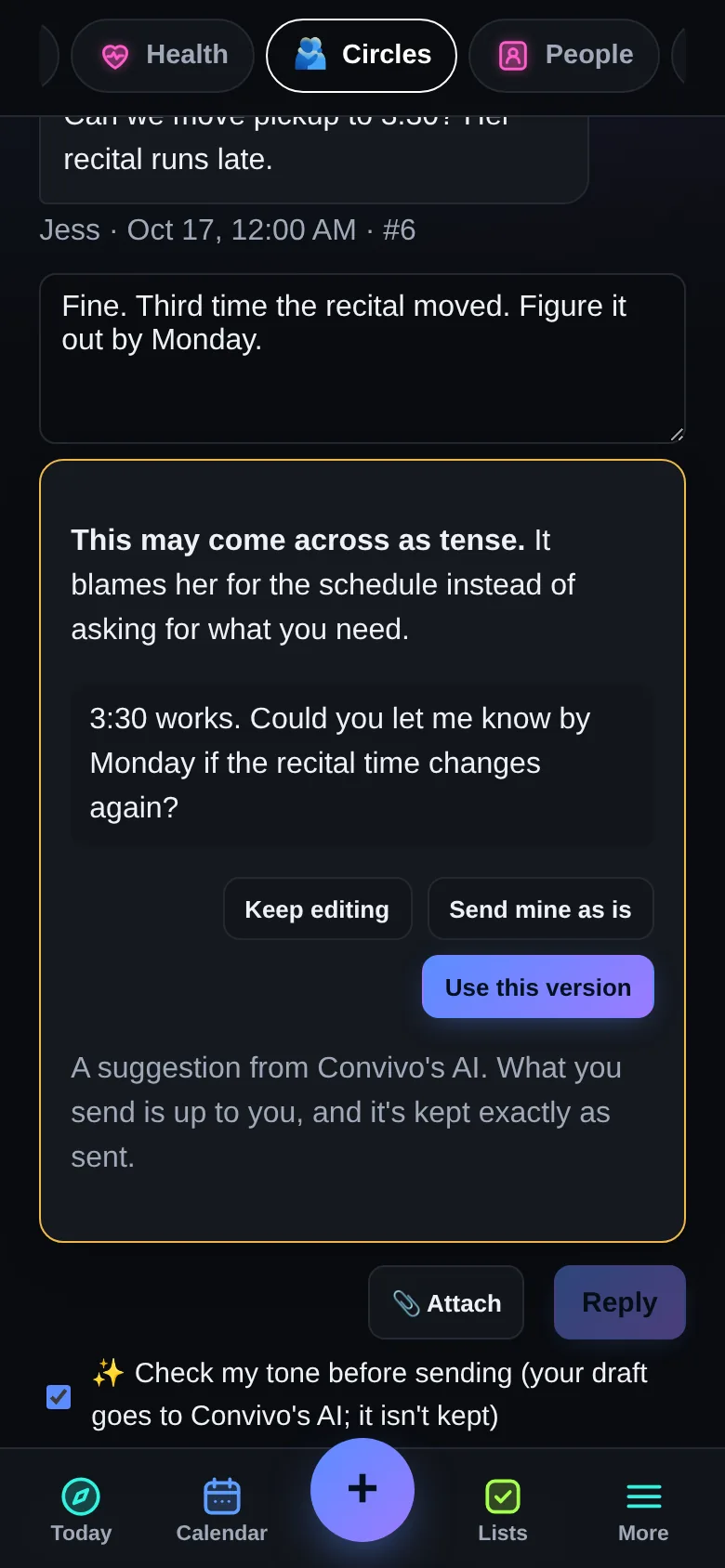
Task: Click the Check my tone label text
Action: (x=369, y=1394)
